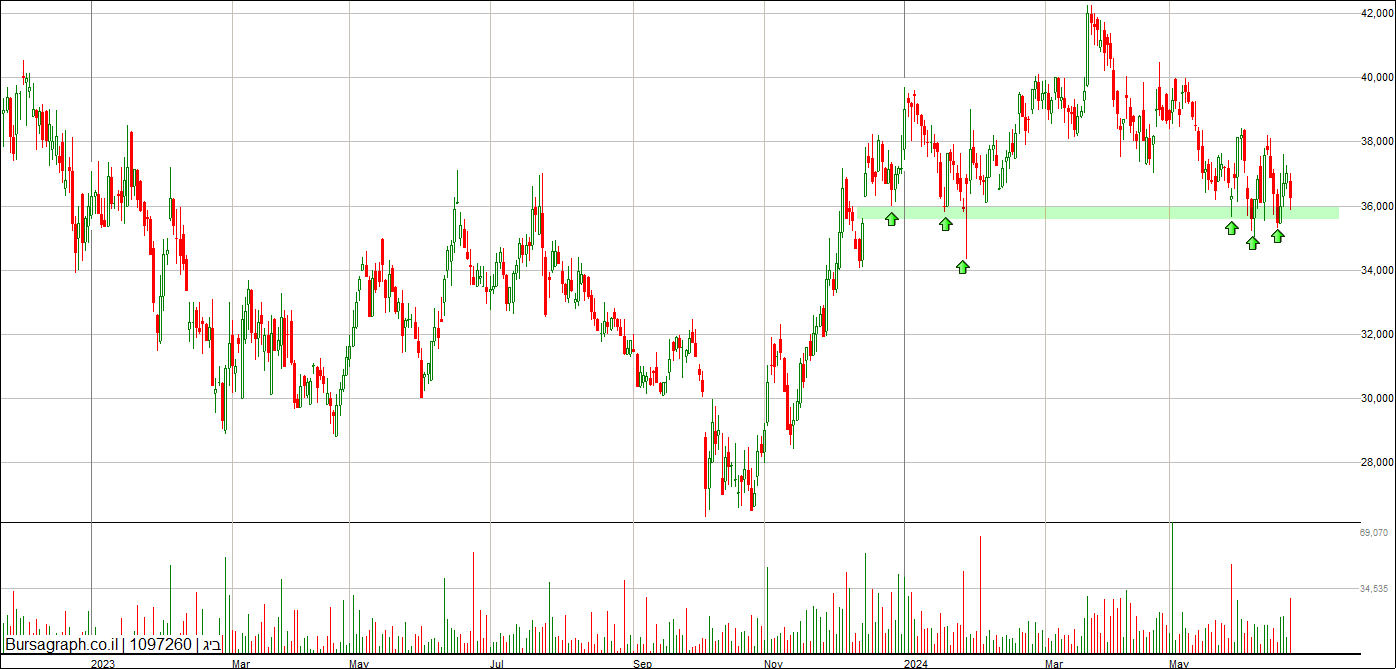Viewport: 1396px width, 669px height.
Task: Select the 28,000 price level label
Action: (1376, 462)
